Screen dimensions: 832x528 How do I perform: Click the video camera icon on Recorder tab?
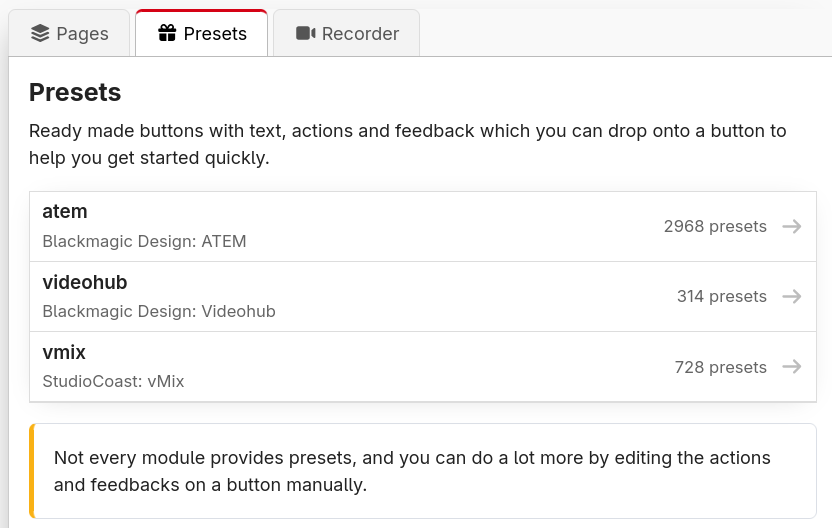coord(306,33)
